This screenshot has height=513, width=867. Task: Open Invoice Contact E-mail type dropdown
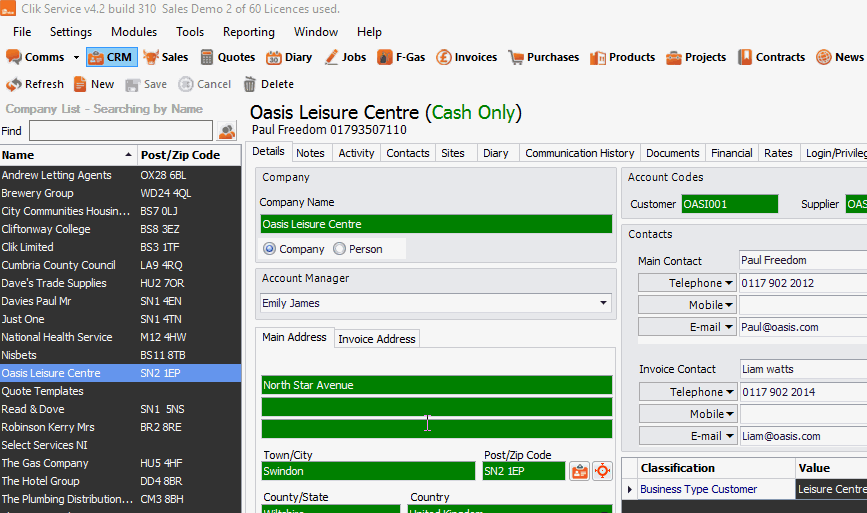[688, 436]
